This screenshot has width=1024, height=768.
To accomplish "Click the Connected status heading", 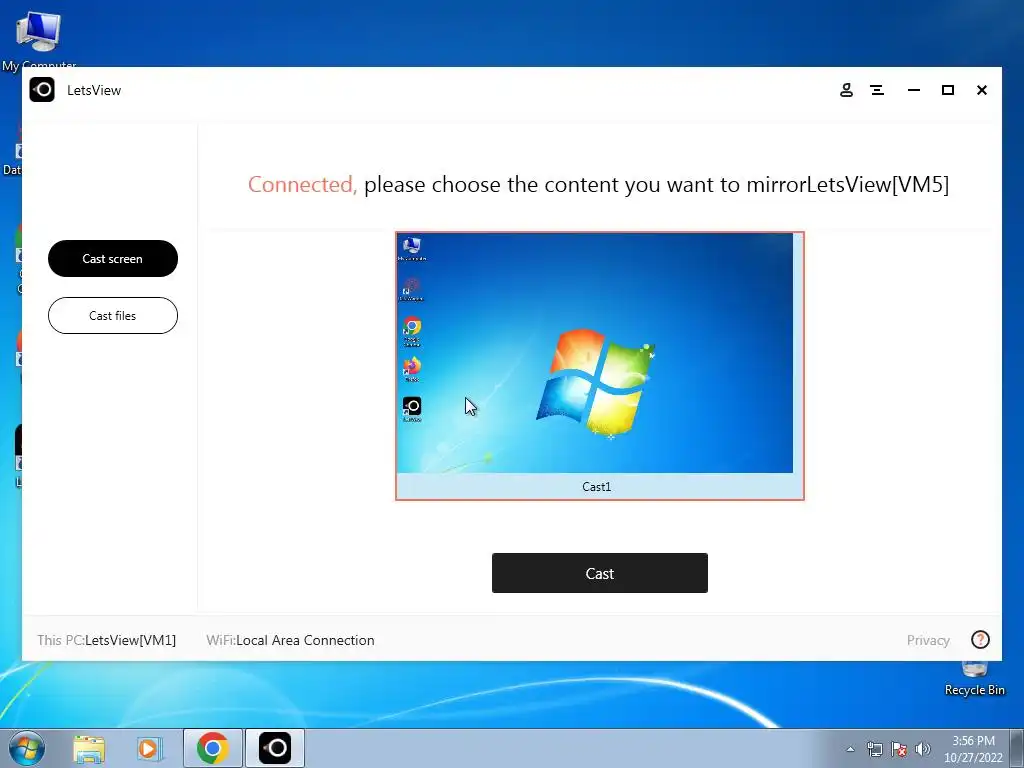I will point(598,185).
